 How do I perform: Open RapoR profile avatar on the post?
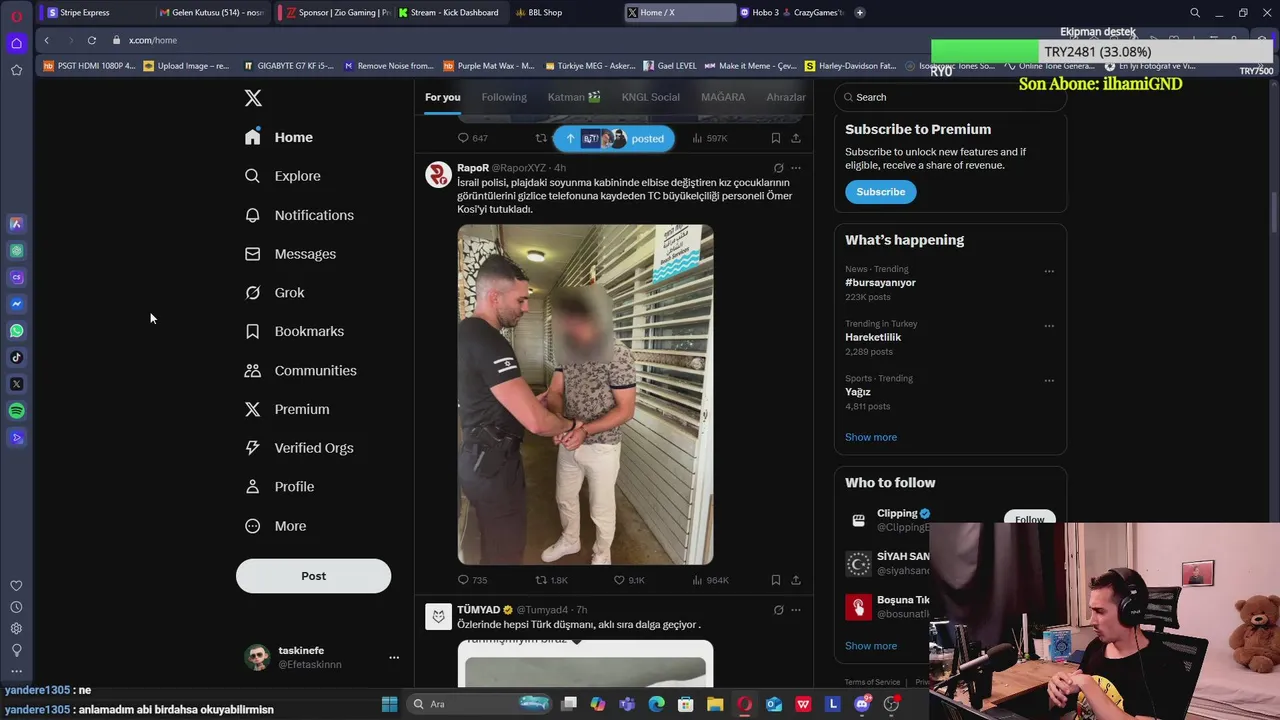pyautogui.click(x=438, y=175)
